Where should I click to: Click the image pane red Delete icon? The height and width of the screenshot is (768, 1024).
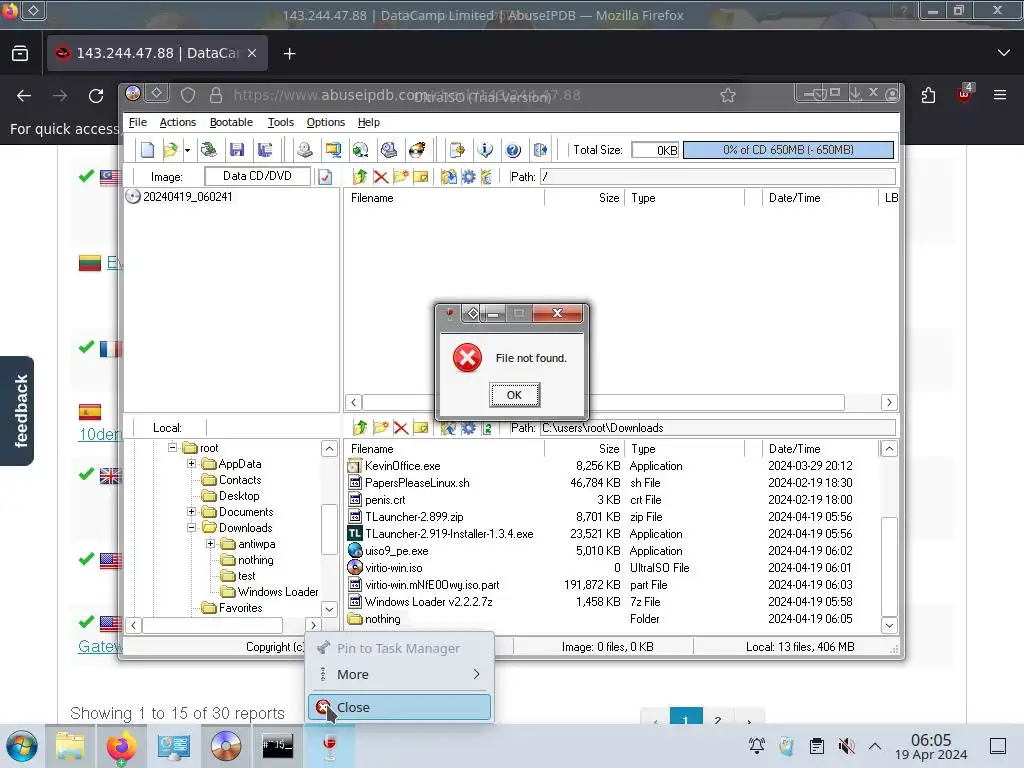[x=381, y=176]
